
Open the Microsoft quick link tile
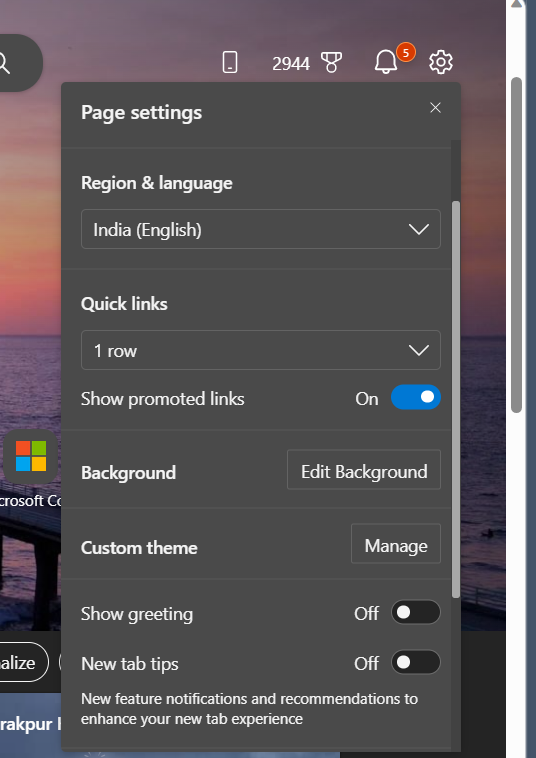(31, 456)
